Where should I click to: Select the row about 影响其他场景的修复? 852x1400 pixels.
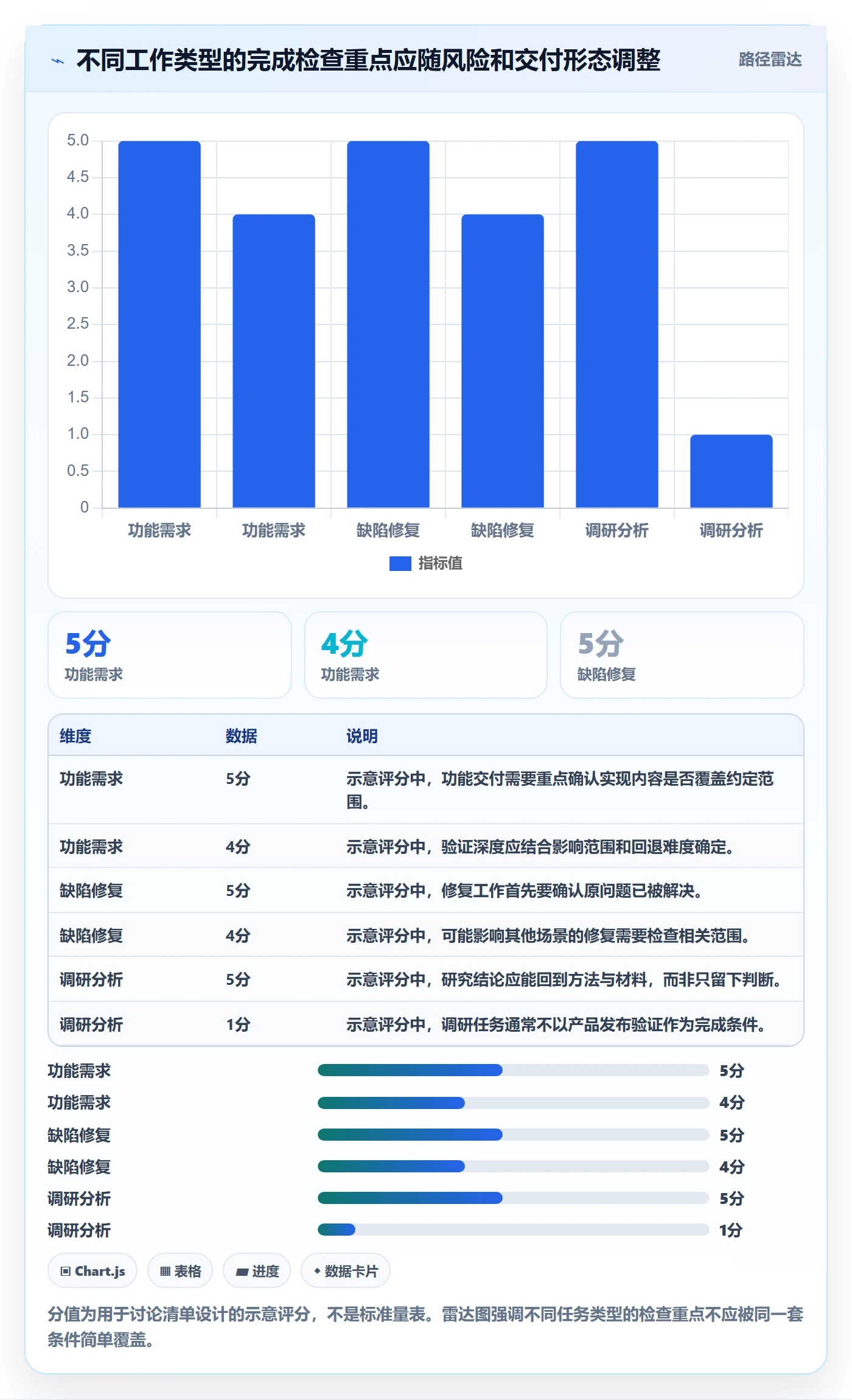[426, 935]
